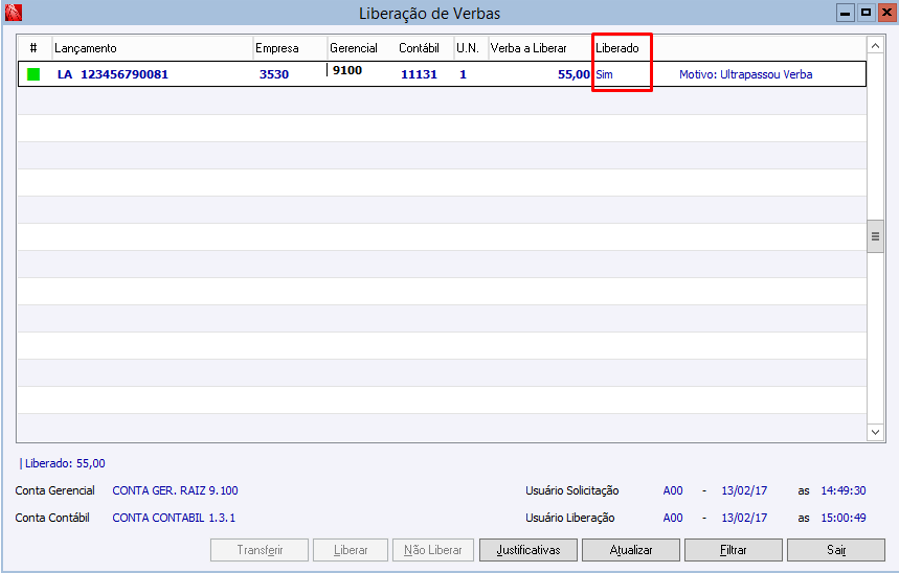Image resolution: width=899 pixels, height=576 pixels.
Task: Open the Justificativas dialog
Action: 528,550
